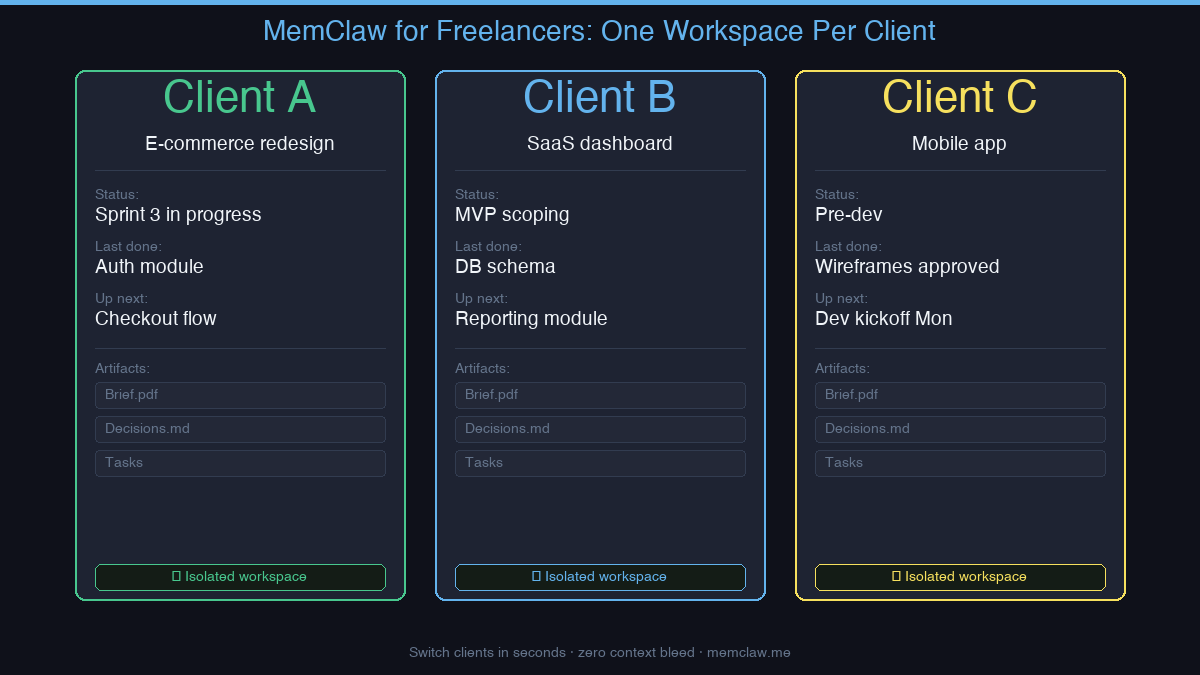Open Tasks under Client C artifacts
This screenshot has height=675, width=1200.
(x=960, y=463)
